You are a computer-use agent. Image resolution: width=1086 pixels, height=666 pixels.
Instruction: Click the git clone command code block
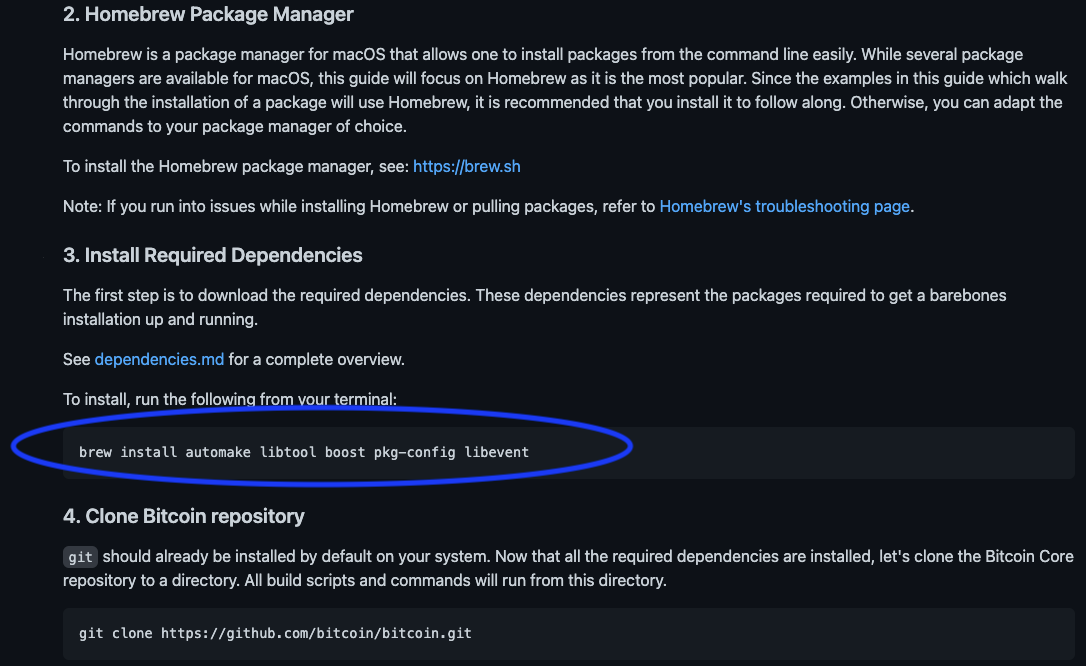pos(569,633)
